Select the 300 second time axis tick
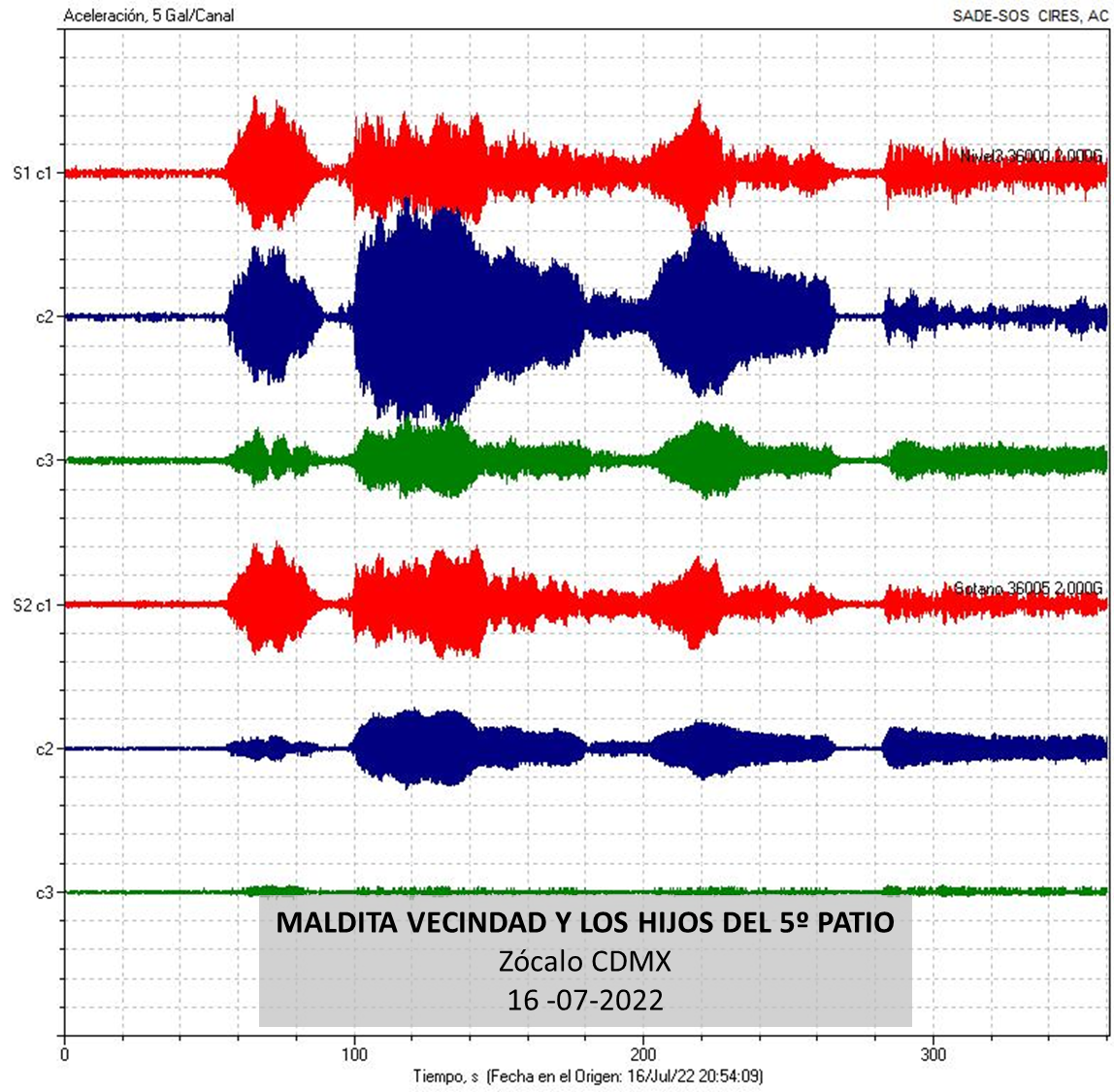 click(x=934, y=1053)
